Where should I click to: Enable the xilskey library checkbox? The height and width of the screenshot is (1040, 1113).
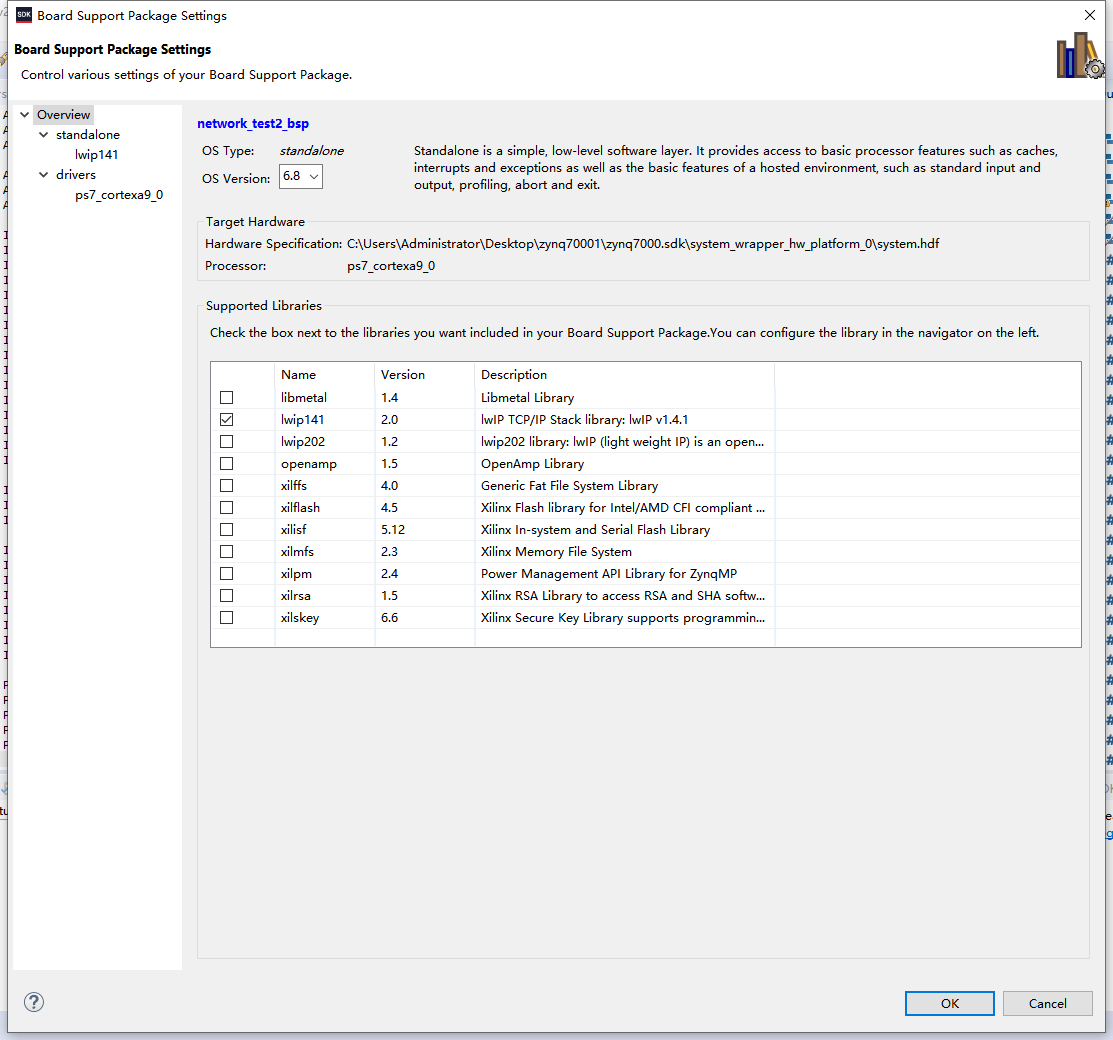pos(226,618)
